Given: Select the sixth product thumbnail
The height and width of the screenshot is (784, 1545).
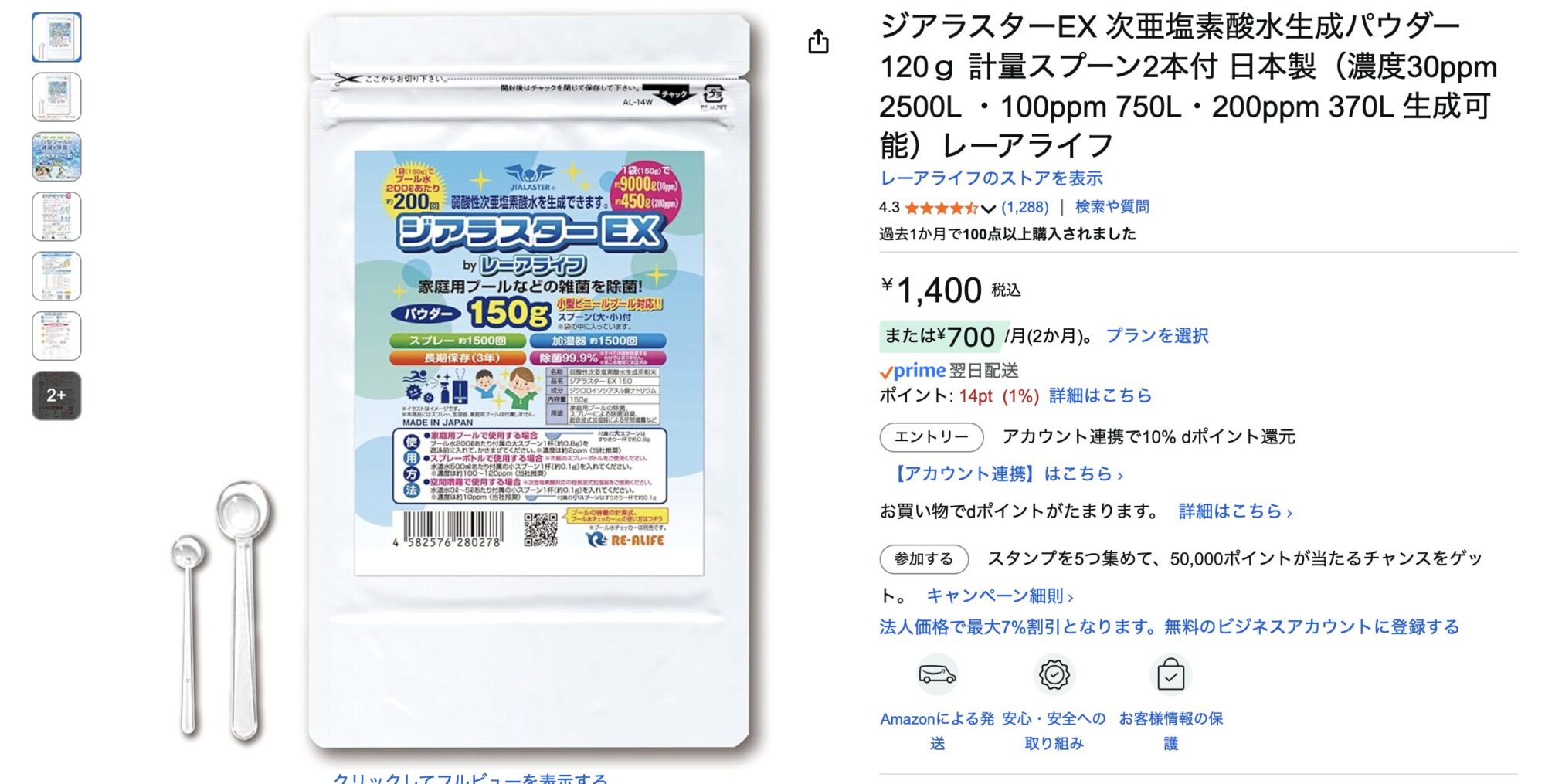Looking at the screenshot, I should [56, 336].
